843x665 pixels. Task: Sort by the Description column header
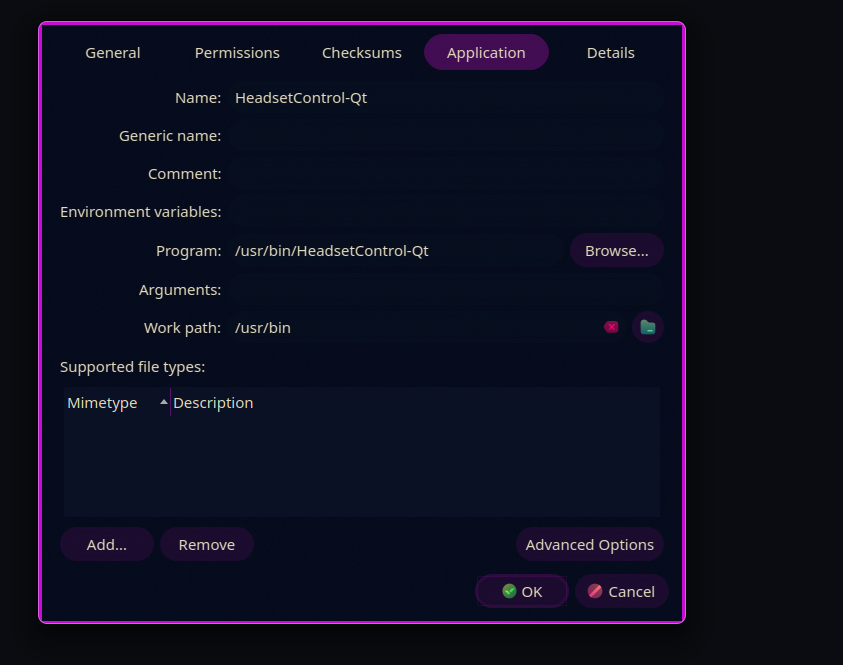(415, 403)
